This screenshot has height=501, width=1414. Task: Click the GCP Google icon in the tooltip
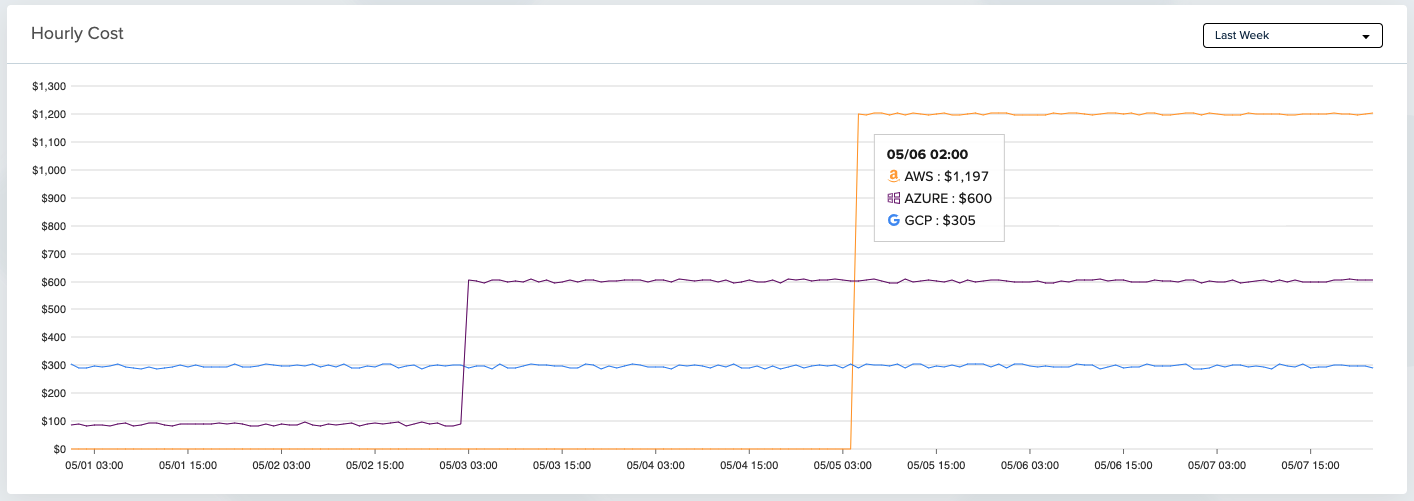[894, 220]
